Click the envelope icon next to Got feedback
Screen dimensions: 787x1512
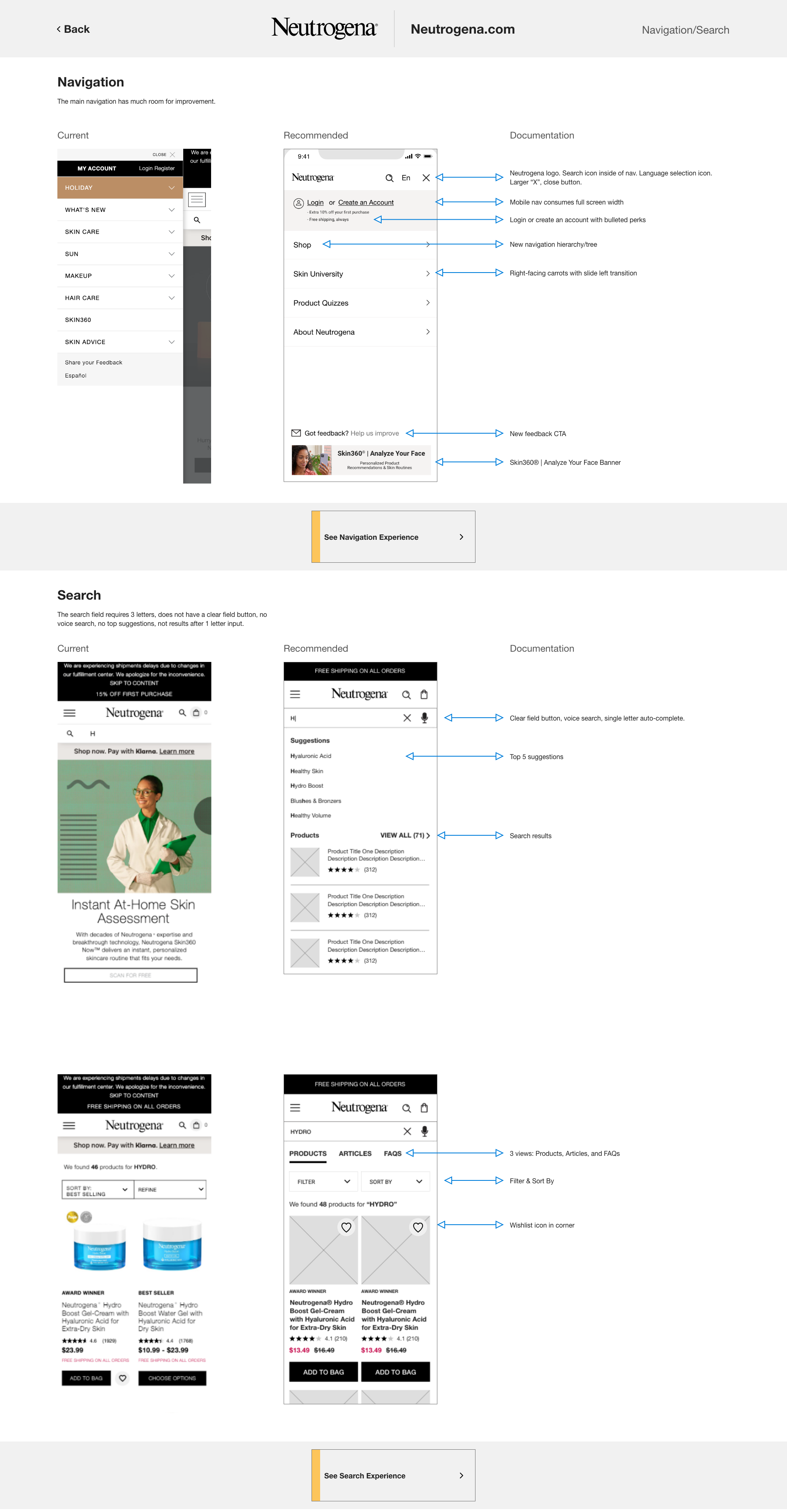[296, 433]
